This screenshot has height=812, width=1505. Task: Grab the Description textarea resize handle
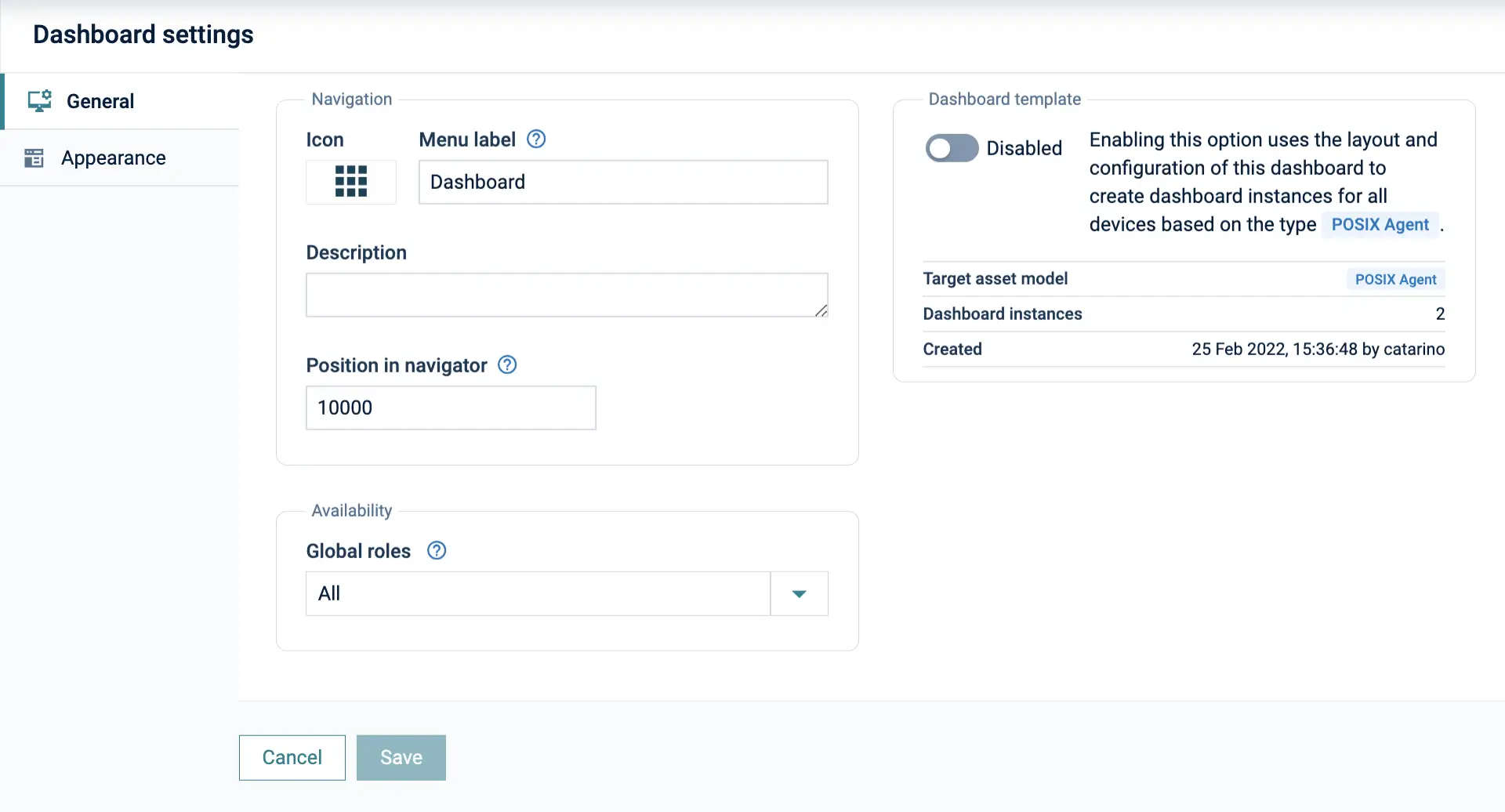click(x=821, y=310)
